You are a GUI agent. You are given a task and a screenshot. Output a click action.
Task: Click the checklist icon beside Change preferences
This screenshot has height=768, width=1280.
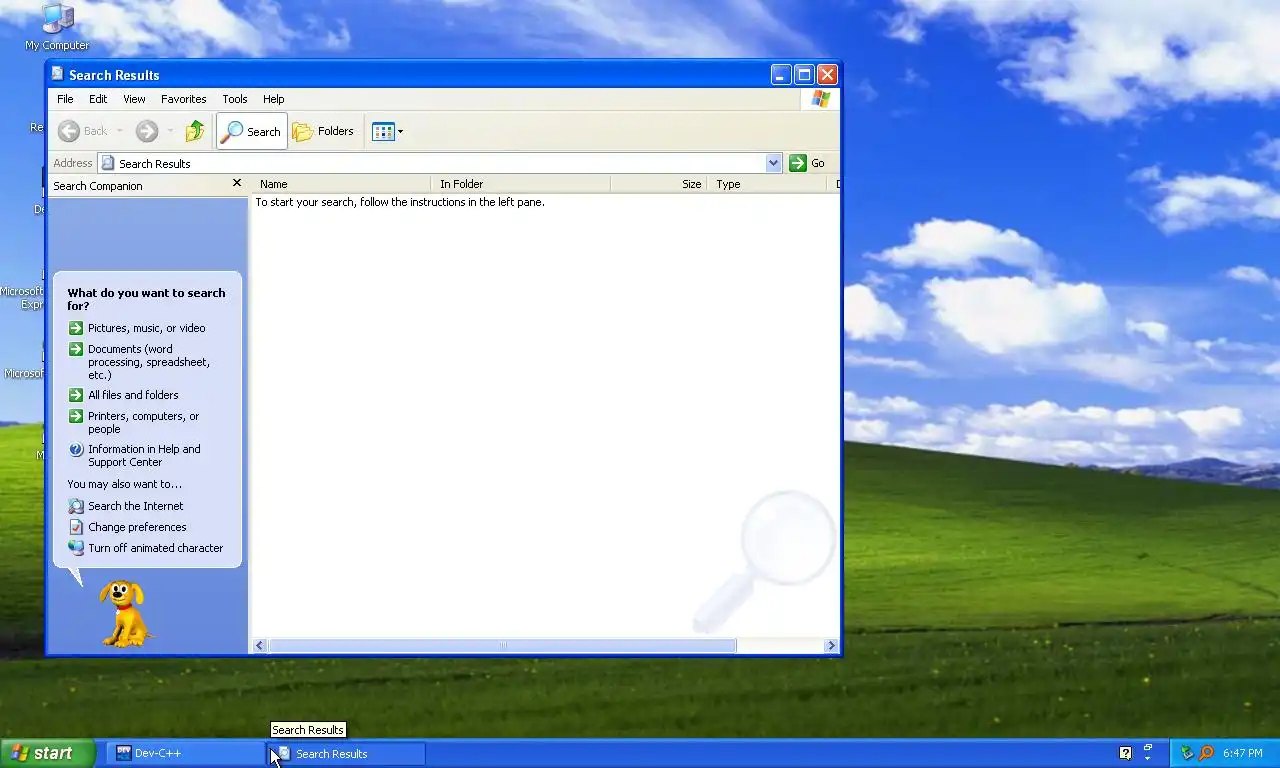click(x=76, y=527)
